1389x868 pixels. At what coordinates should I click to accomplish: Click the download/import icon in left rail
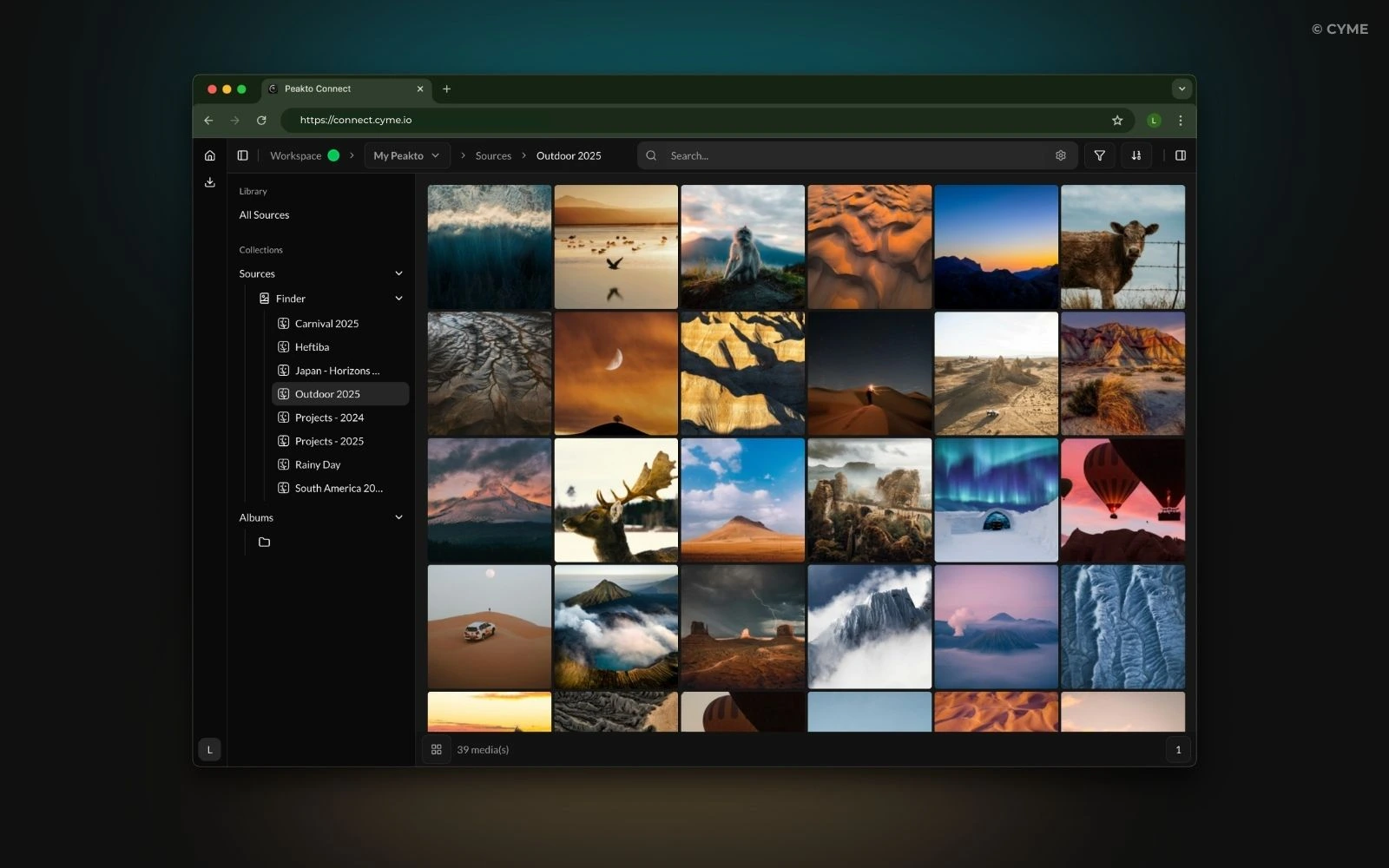[x=209, y=182]
